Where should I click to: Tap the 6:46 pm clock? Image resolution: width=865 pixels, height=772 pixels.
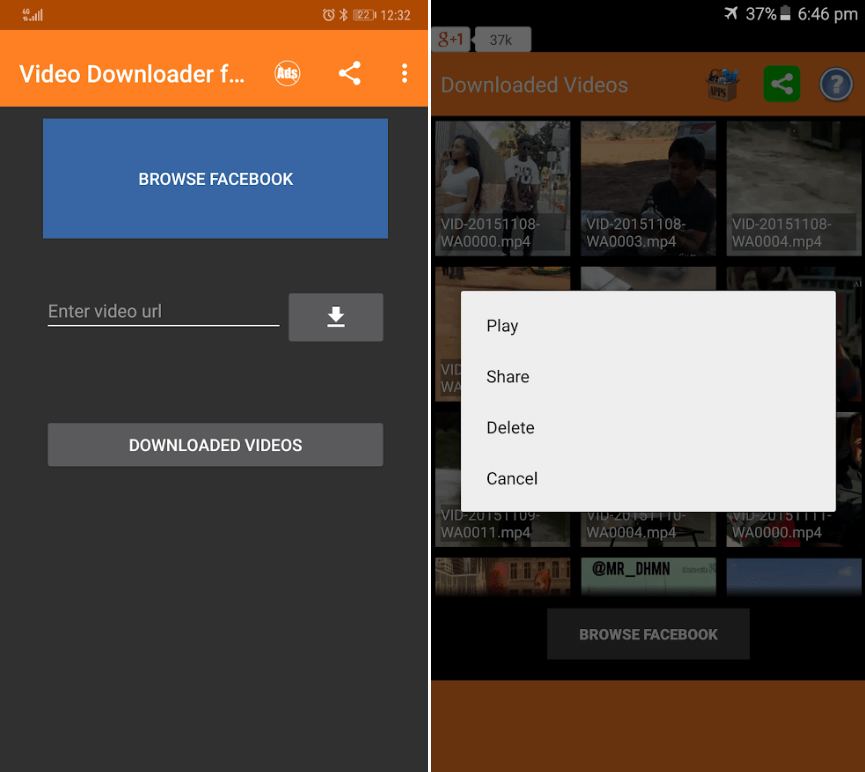827,14
